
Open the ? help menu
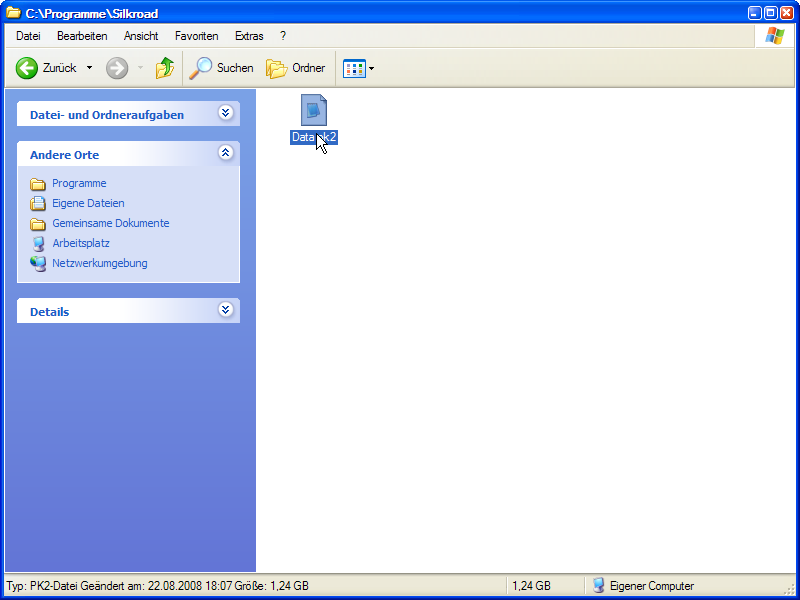[283, 36]
